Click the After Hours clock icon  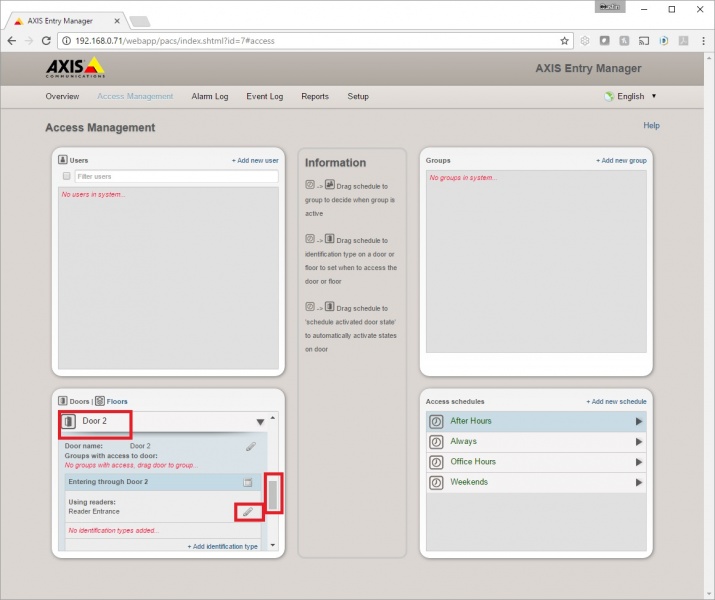pyautogui.click(x=436, y=421)
